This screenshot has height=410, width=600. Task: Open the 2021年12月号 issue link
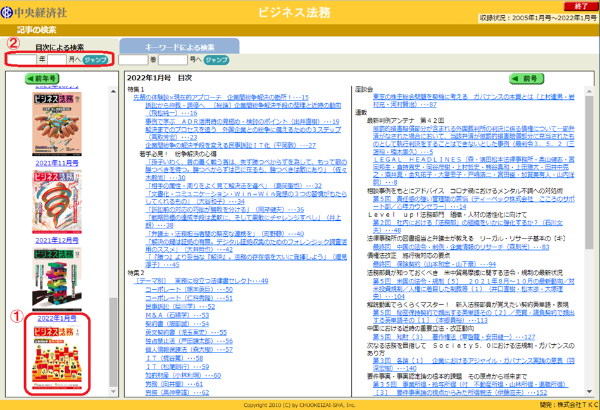click(57, 240)
